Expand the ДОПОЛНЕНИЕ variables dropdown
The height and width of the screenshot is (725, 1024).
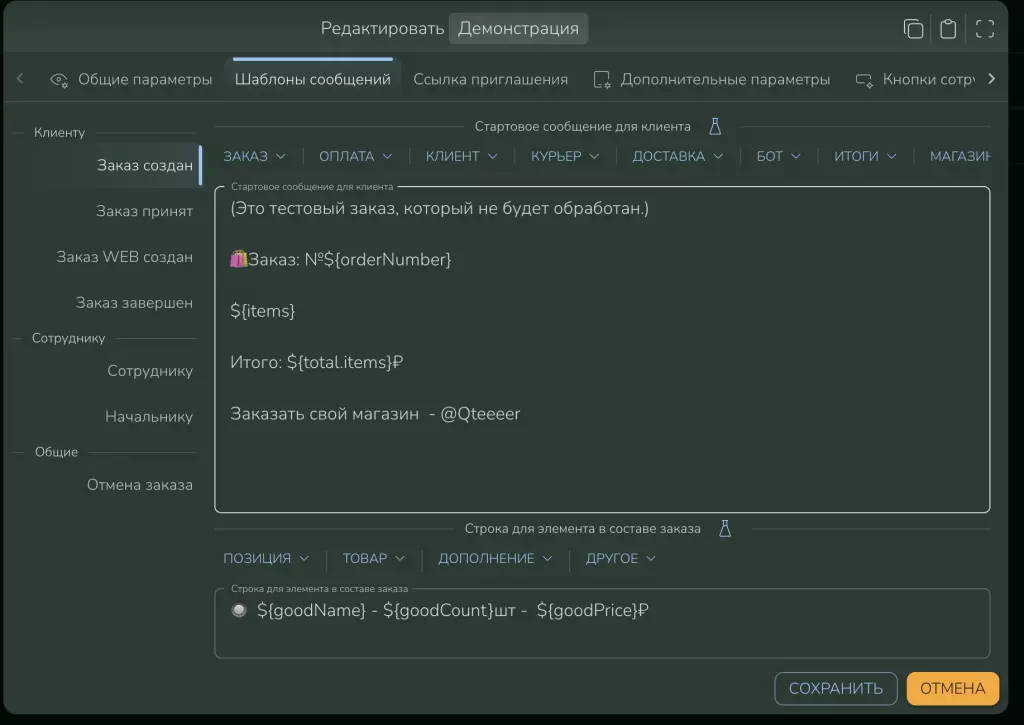(x=495, y=558)
